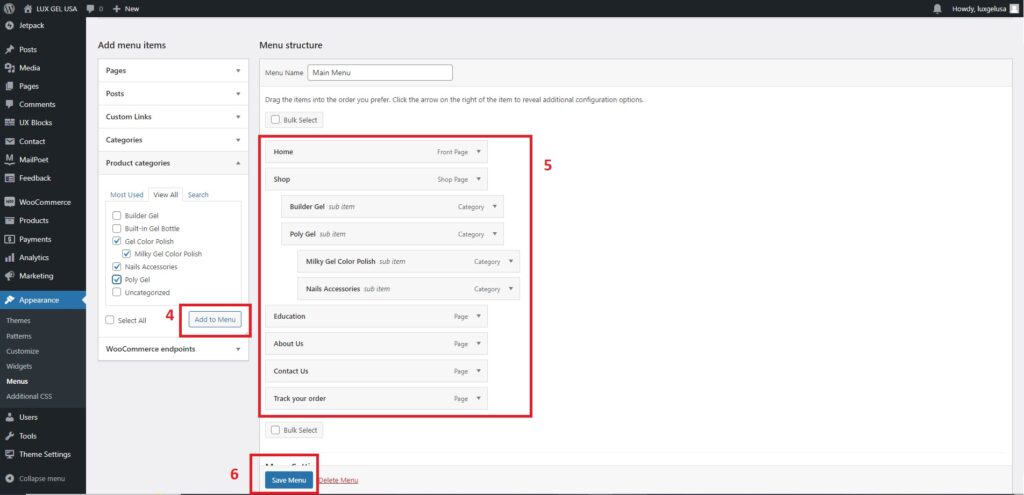Check the Builder Gel category checkbox
The height and width of the screenshot is (495, 1024).
point(117,215)
